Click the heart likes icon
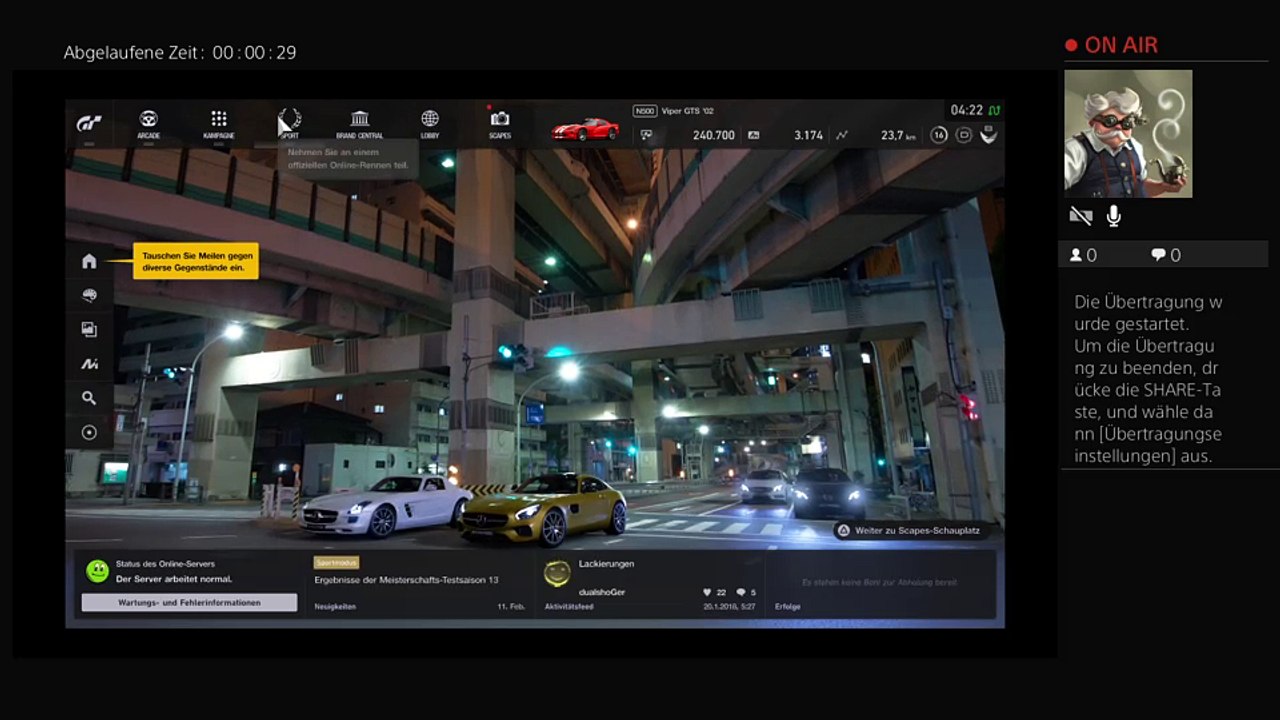The image size is (1280, 720). (x=707, y=592)
